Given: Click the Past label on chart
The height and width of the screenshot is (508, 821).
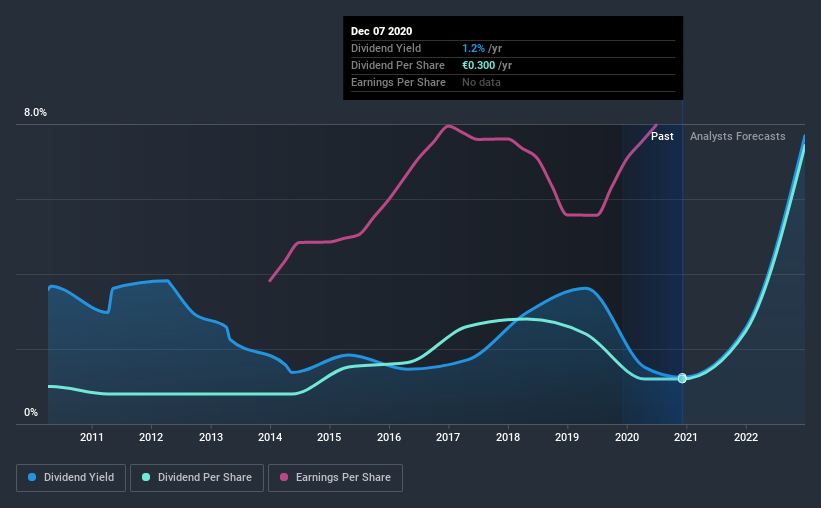Looking at the screenshot, I should coord(662,136).
